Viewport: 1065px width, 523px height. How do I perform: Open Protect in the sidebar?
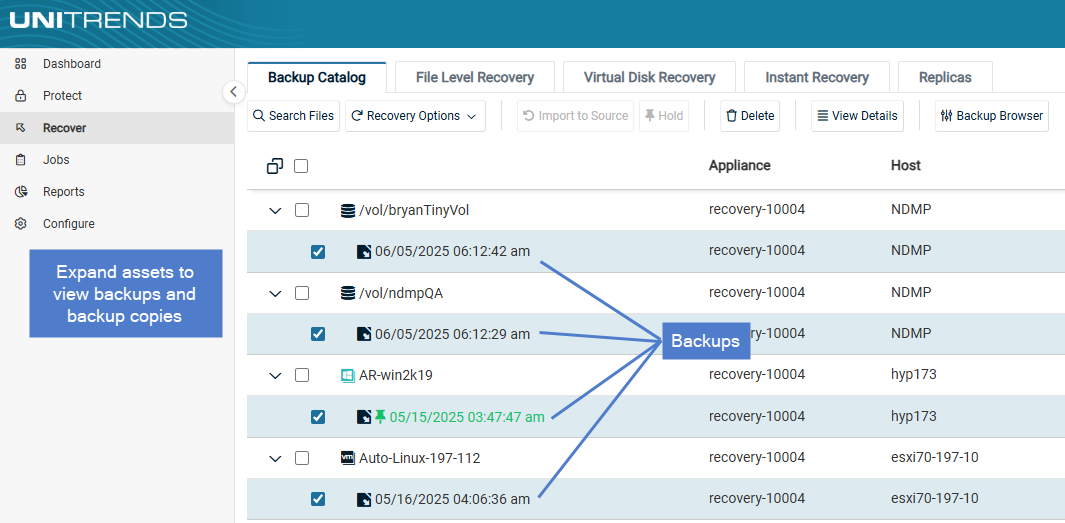[62, 96]
